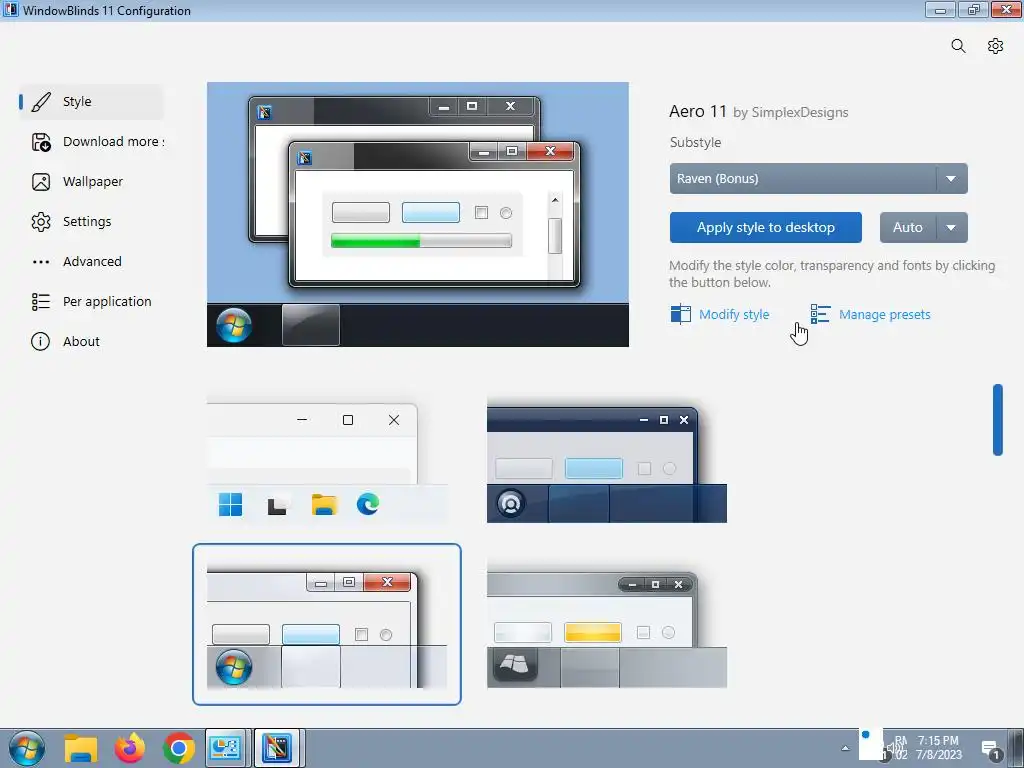
Task: Expand the Raven (Bonus) substyle dropdown
Action: (951, 178)
